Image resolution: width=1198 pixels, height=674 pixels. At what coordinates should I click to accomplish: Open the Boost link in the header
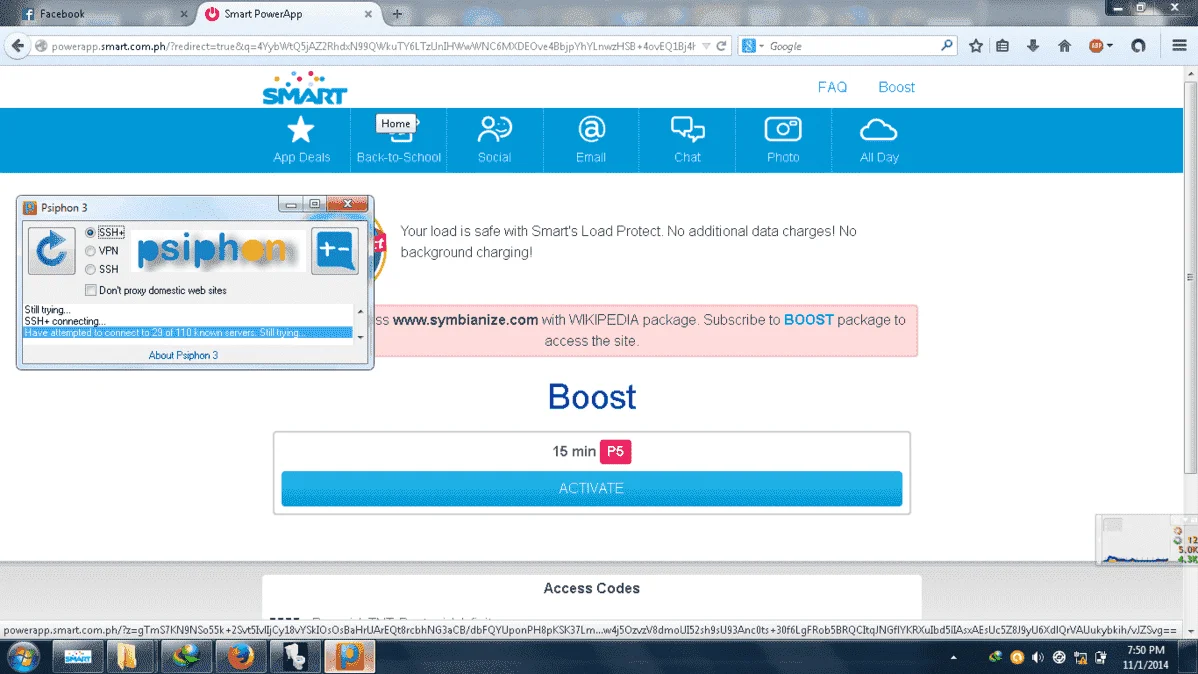[x=896, y=87]
